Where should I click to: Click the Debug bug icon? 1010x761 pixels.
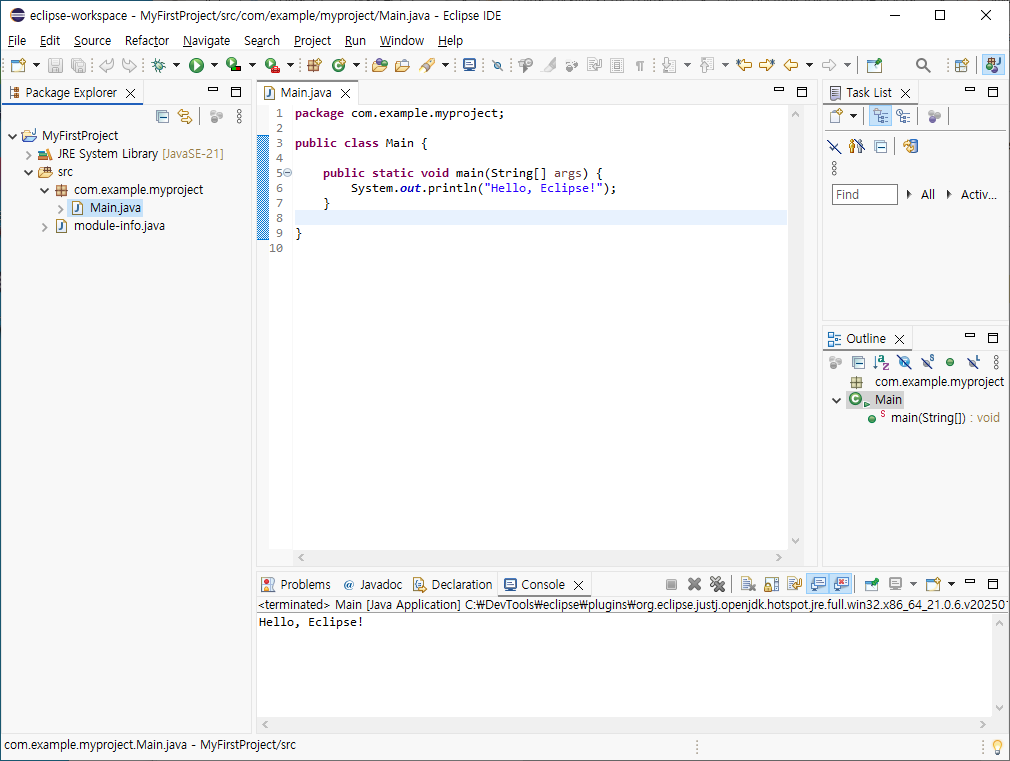tap(158, 65)
